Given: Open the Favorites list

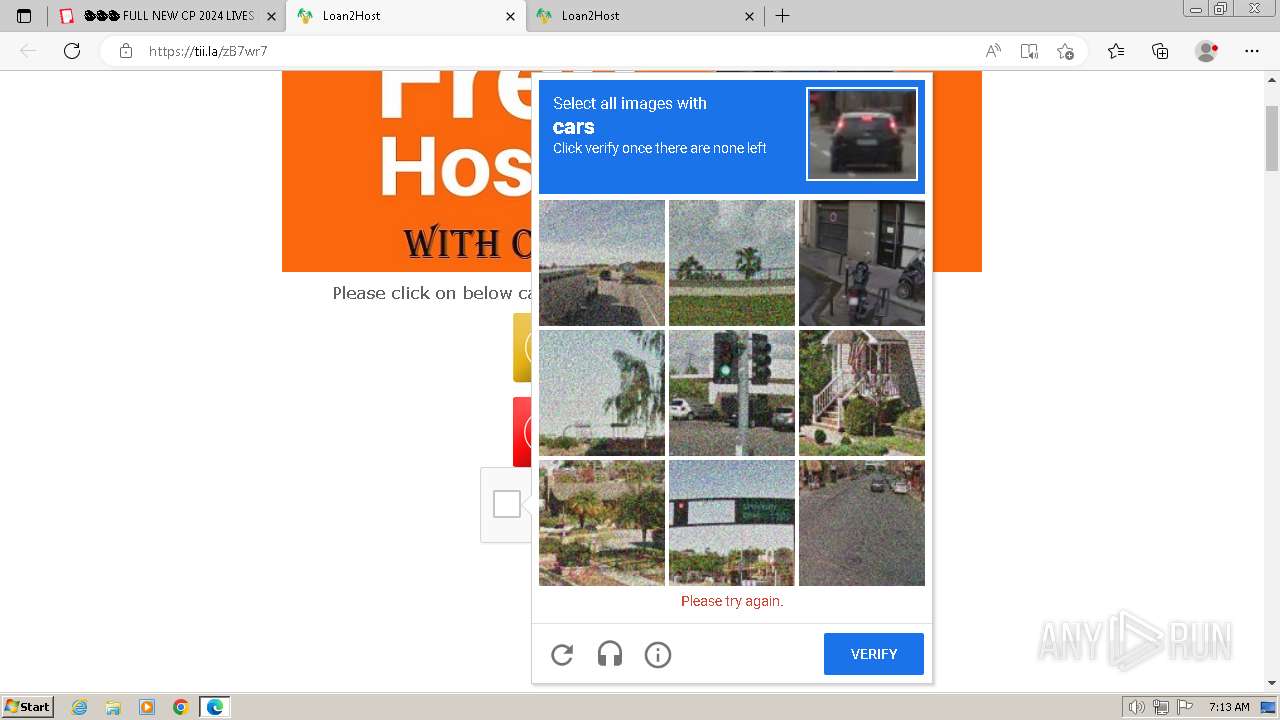Looking at the screenshot, I should coord(1116,51).
